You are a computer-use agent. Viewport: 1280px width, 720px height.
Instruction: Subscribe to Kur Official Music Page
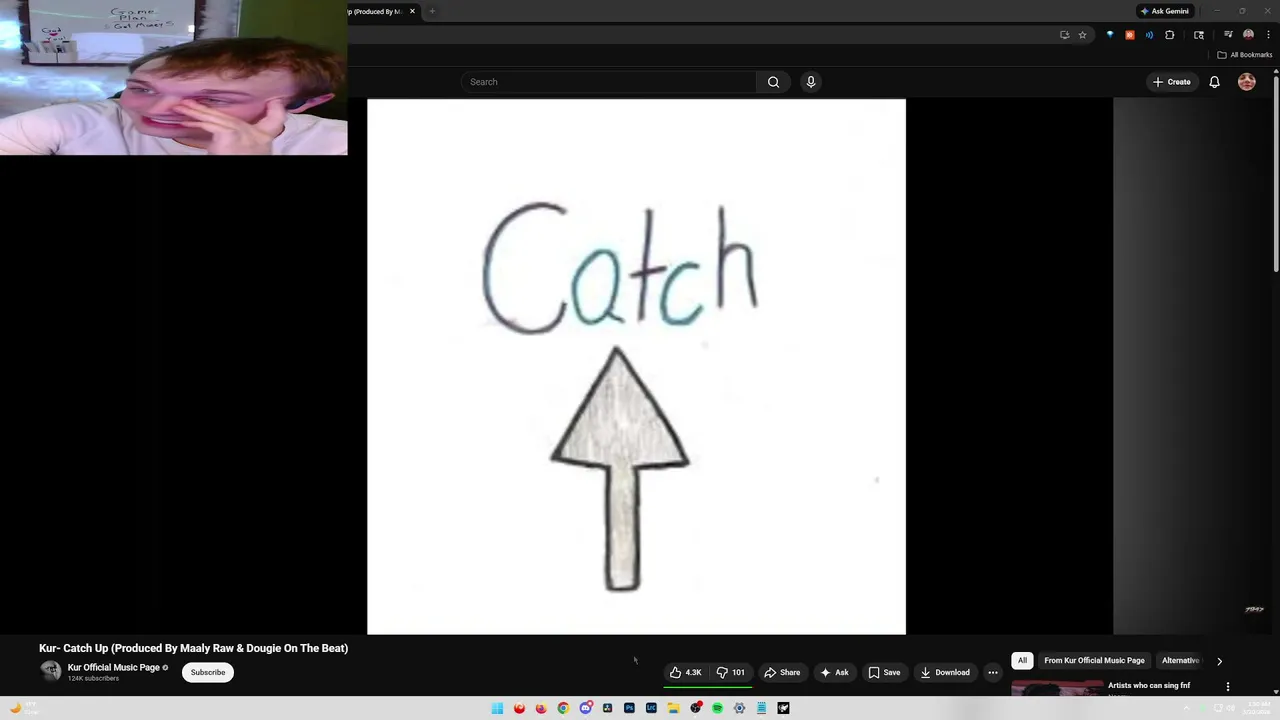tap(208, 672)
